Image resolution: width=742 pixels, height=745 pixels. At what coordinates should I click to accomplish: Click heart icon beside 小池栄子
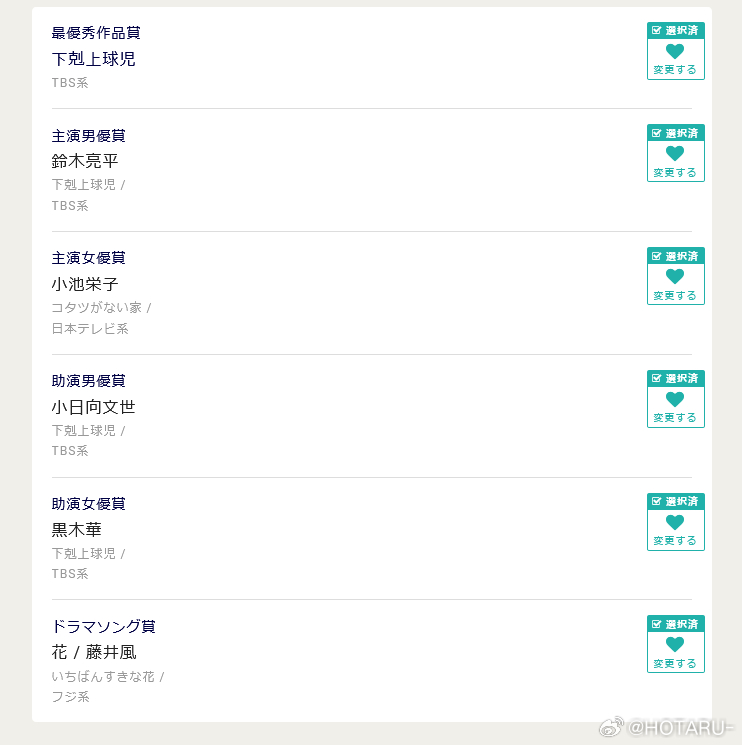pyautogui.click(x=675, y=276)
